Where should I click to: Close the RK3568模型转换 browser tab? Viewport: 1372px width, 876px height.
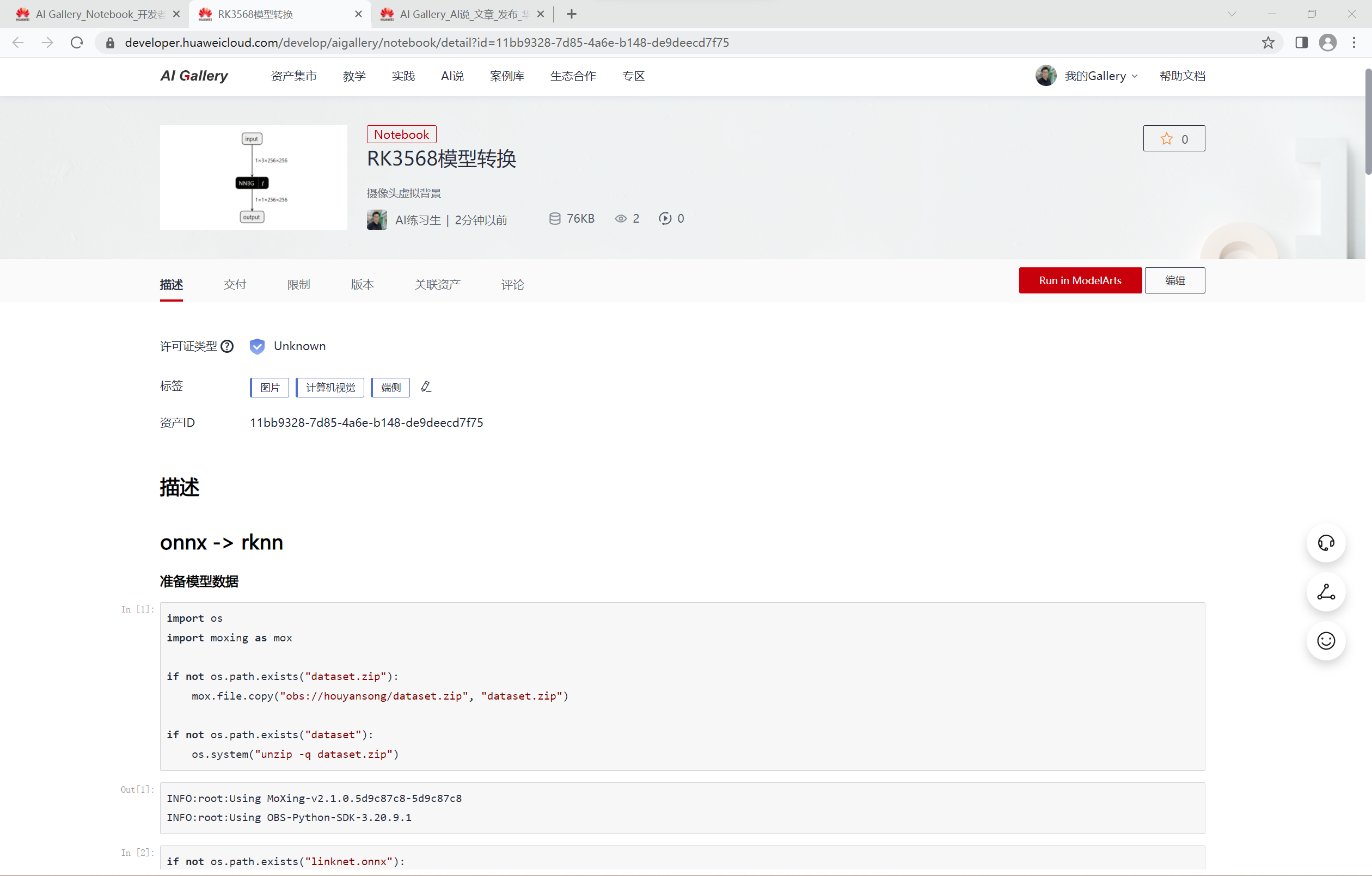(358, 14)
